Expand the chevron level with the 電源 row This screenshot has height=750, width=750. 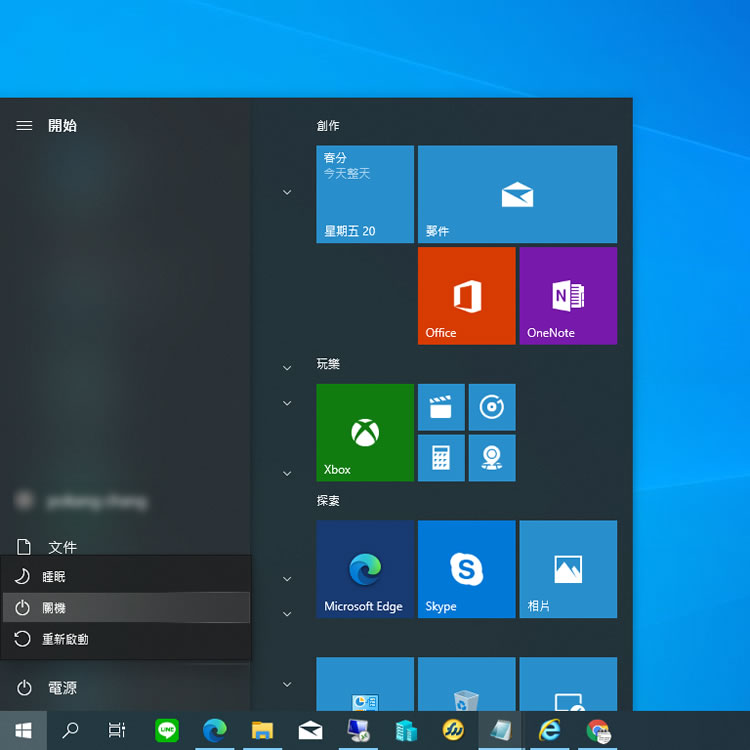tap(287, 684)
